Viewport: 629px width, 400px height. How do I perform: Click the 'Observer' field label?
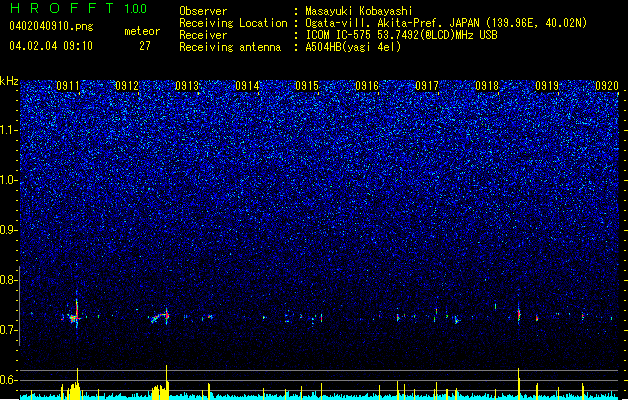(203, 11)
